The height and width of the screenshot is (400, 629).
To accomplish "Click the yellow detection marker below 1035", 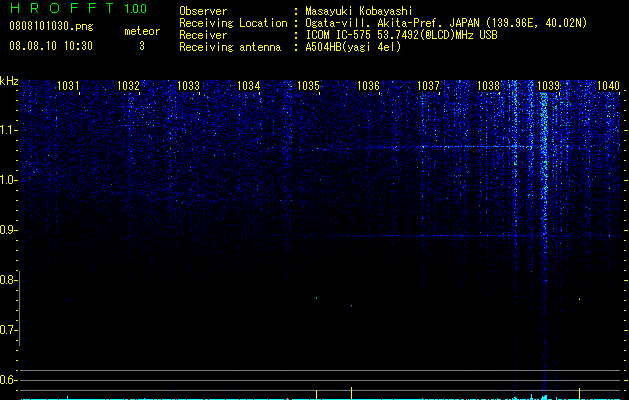I will pyautogui.click(x=317, y=394).
